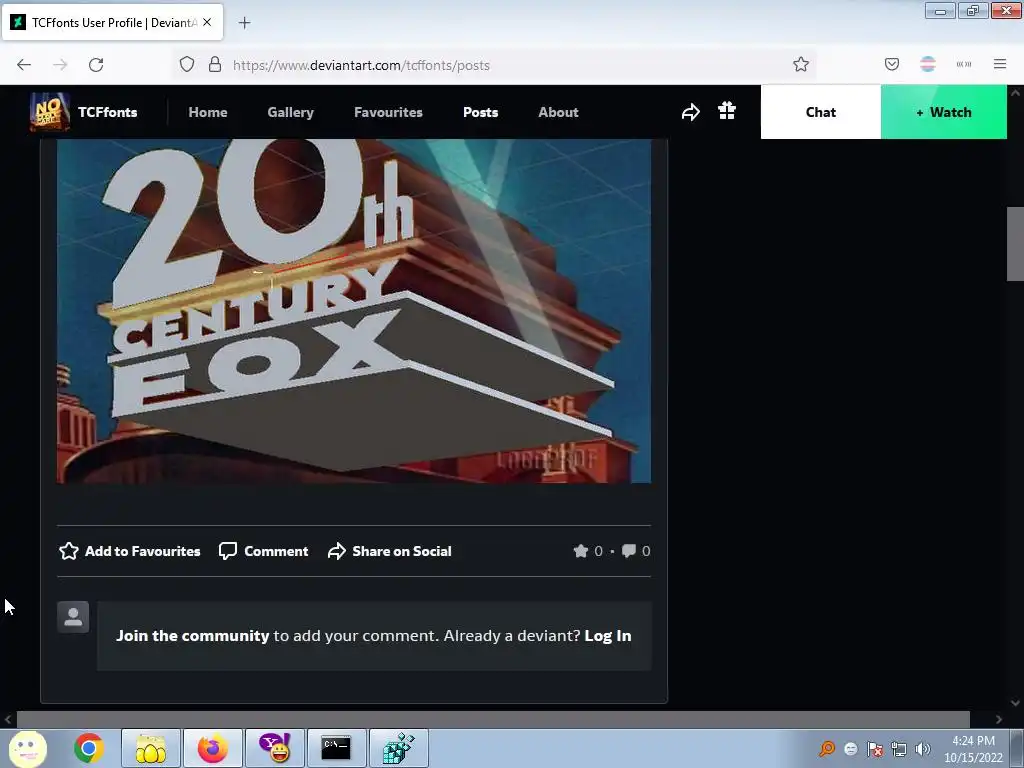Click the scroll down arrow
The height and width of the screenshot is (768, 1024).
1015,703
